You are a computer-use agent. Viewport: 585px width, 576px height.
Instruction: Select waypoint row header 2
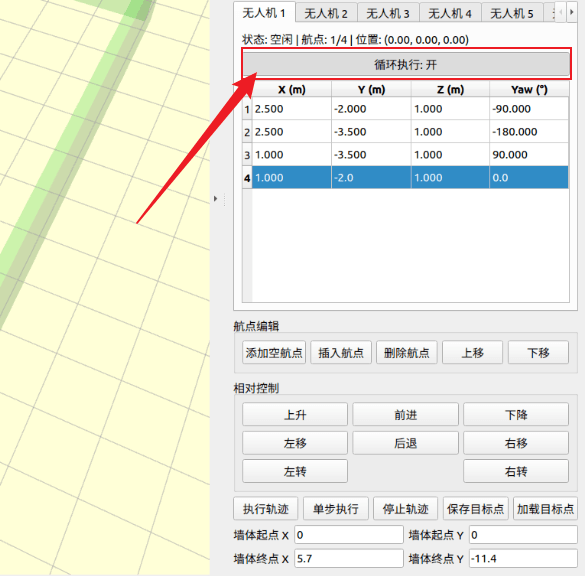247,132
